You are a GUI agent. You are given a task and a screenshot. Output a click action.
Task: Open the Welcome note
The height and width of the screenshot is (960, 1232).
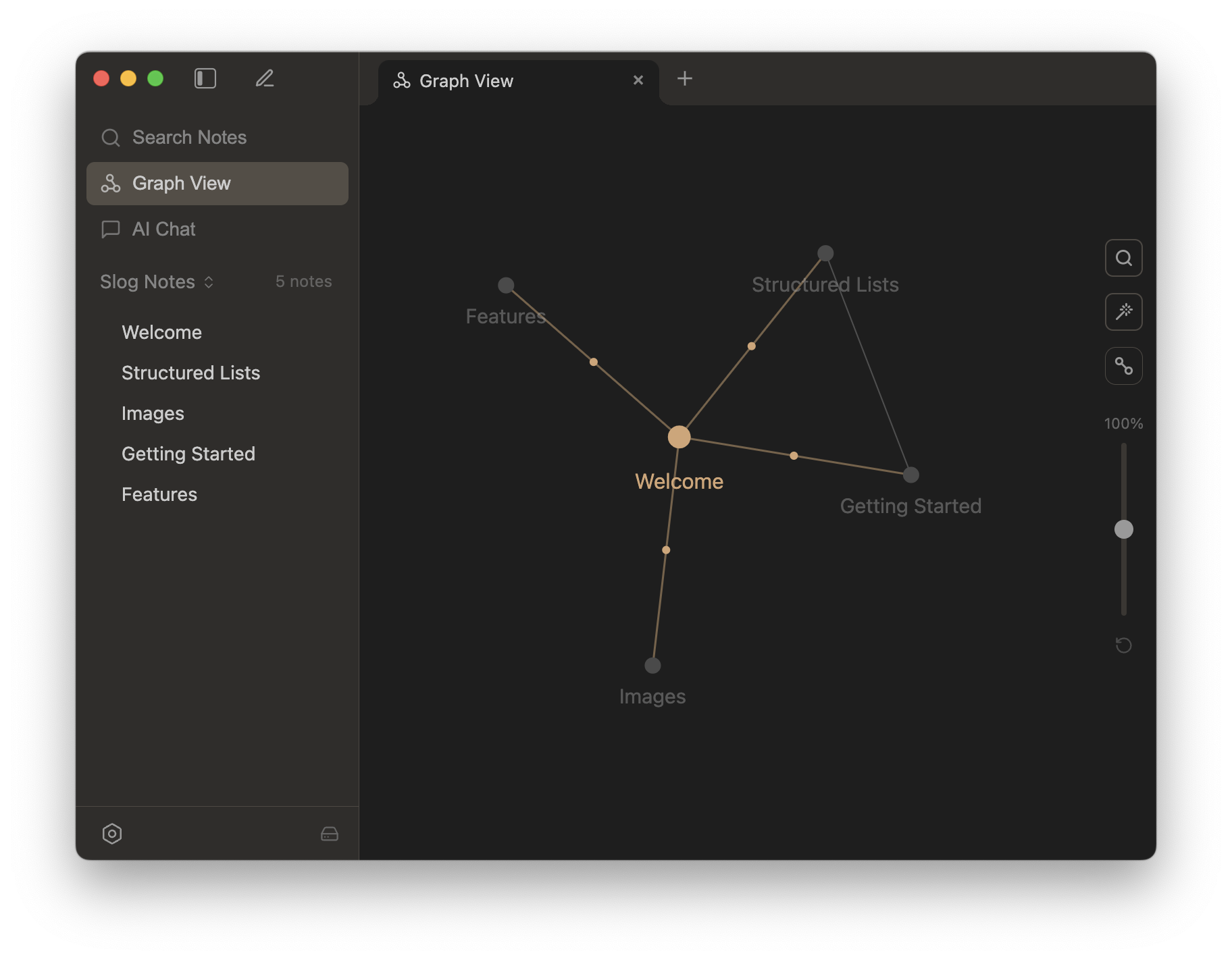(161, 331)
